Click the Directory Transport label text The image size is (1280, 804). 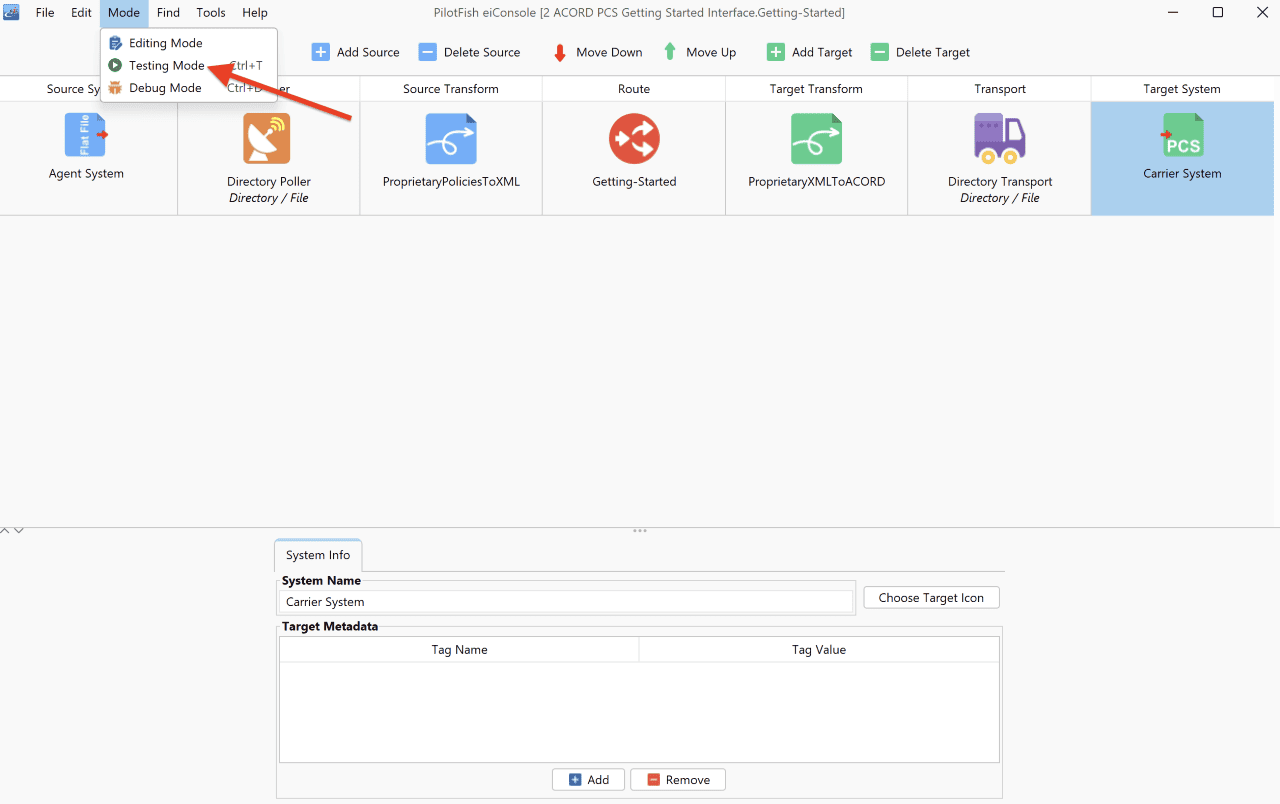[x=1000, y=182]
